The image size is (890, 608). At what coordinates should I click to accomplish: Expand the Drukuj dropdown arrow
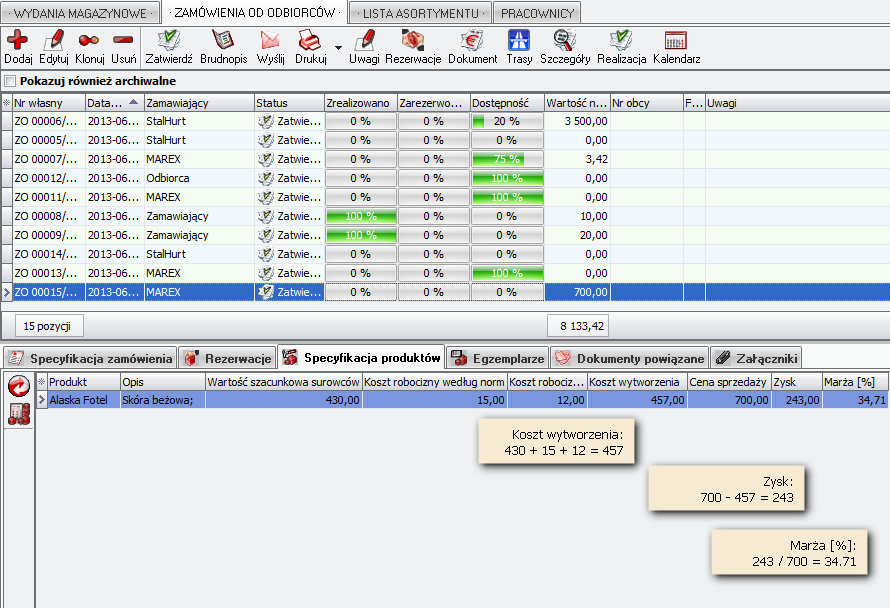338,47
